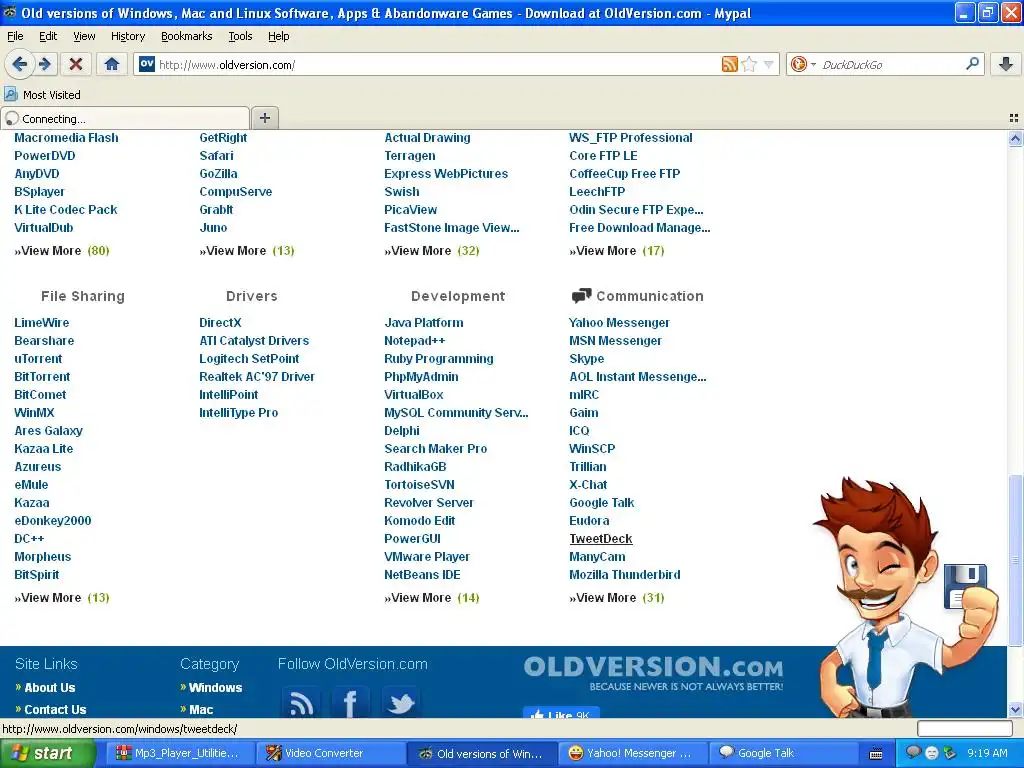
Task: Expand Development View More (14)
Action: [x=432, y=598]
